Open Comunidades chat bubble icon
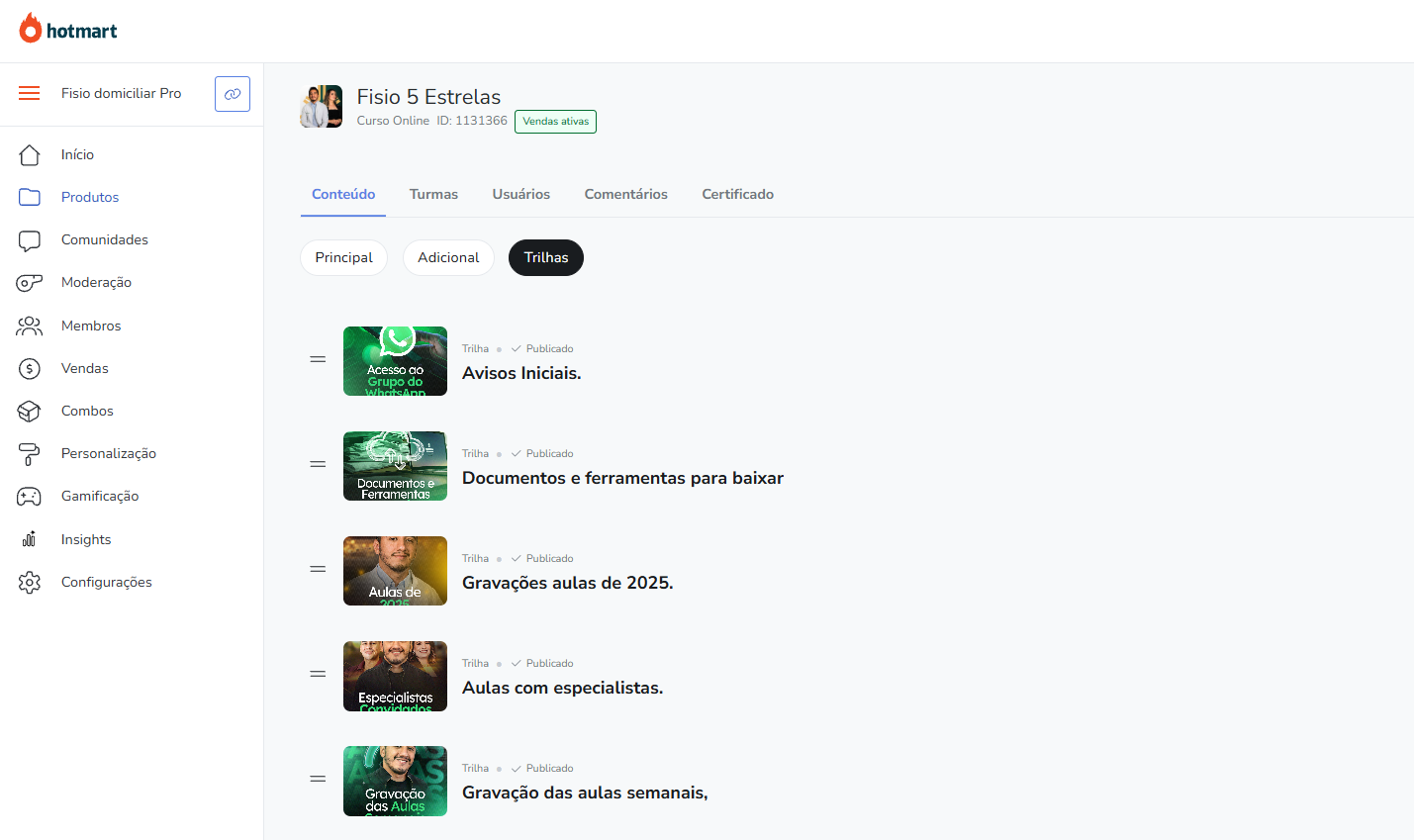 pos(30,240)
